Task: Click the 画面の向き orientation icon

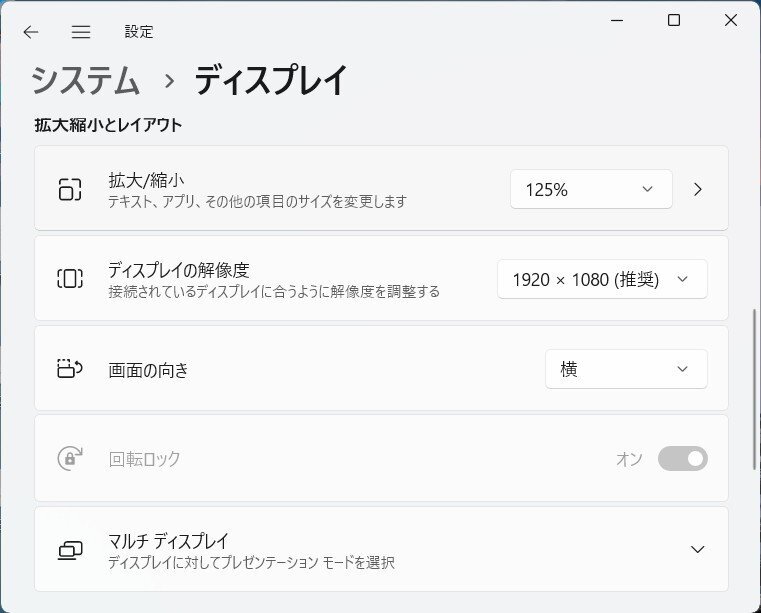Action: [x=70, y=369]
